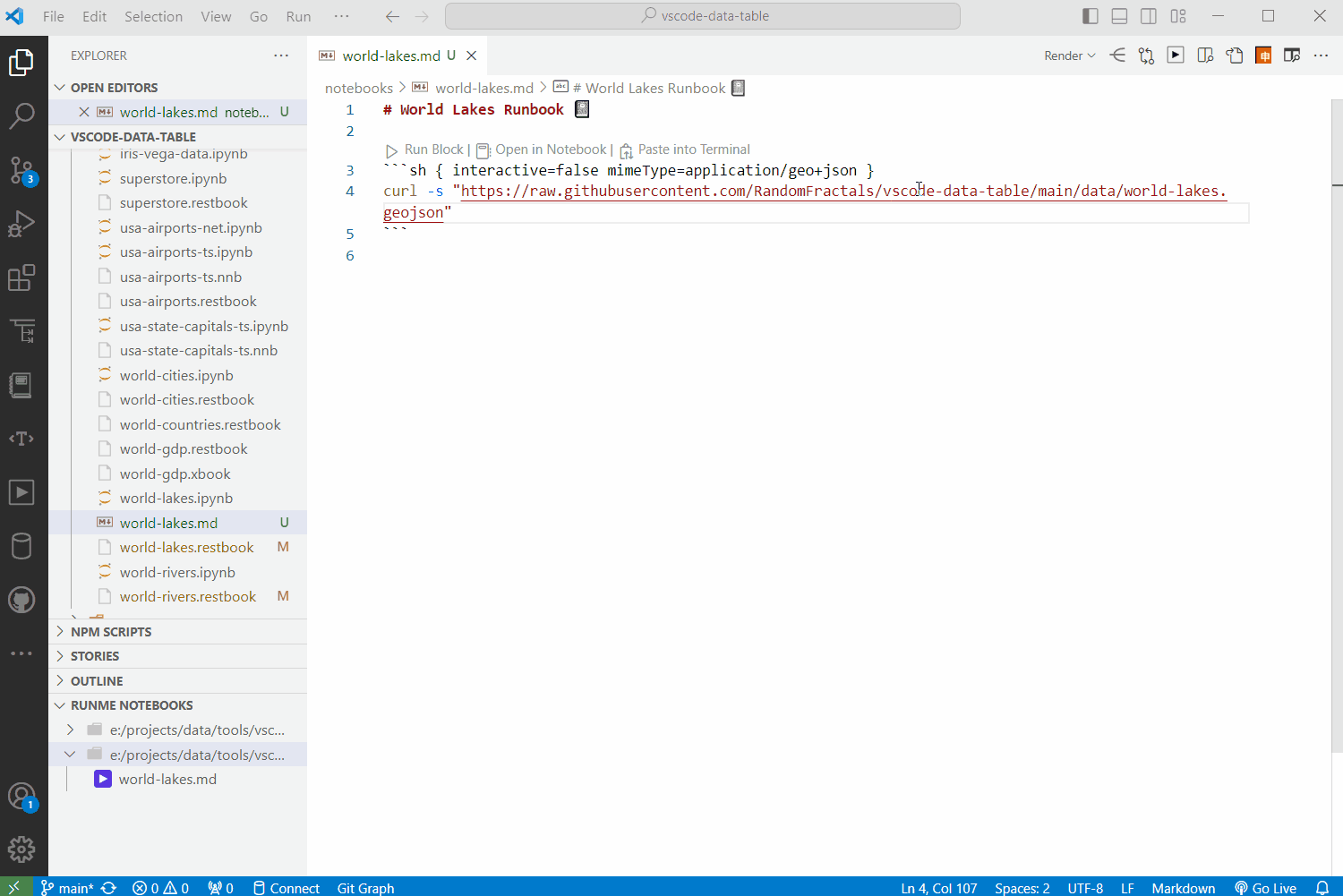Open Git Graph from status bar
The height and width of the screenshot is (896, 1343).
(x=365, y=888)
